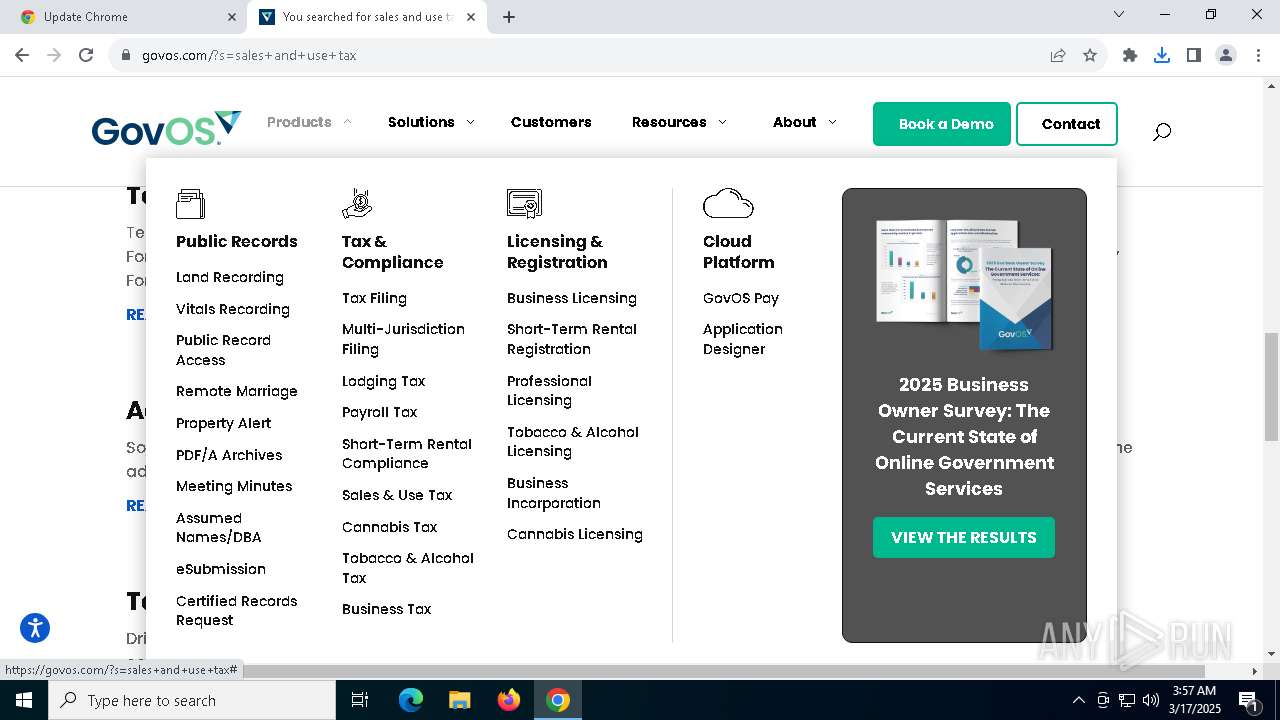Open the Remote Marriage link
The image size is (1280, 720).
(x=237, y=391)
